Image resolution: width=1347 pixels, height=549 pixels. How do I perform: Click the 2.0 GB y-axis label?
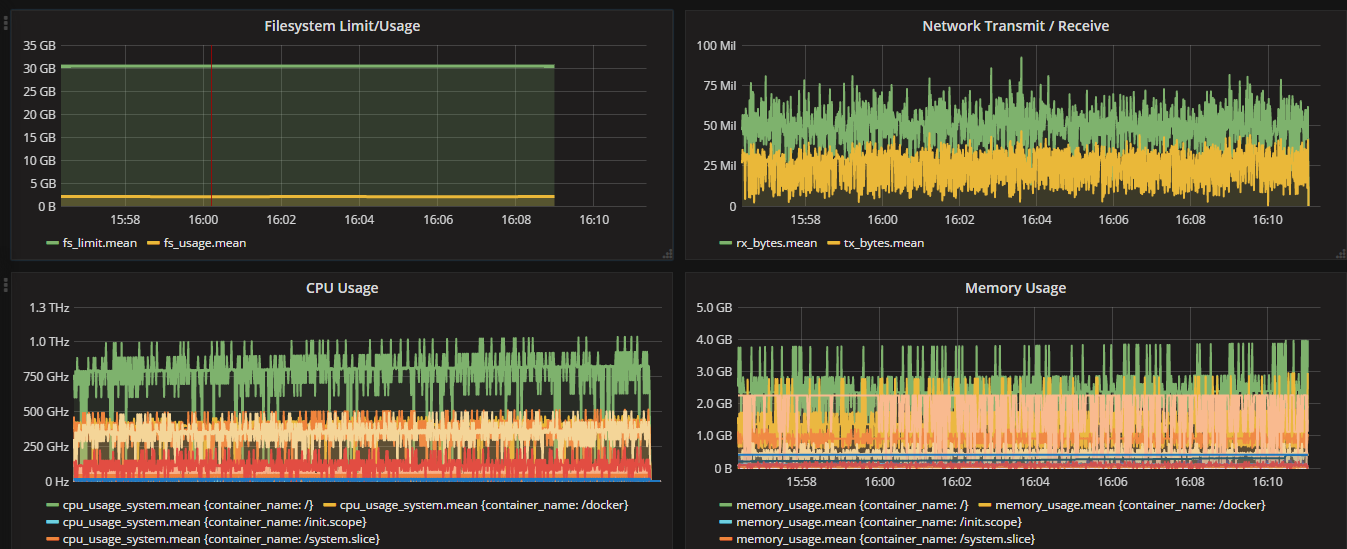pos(713,404)
